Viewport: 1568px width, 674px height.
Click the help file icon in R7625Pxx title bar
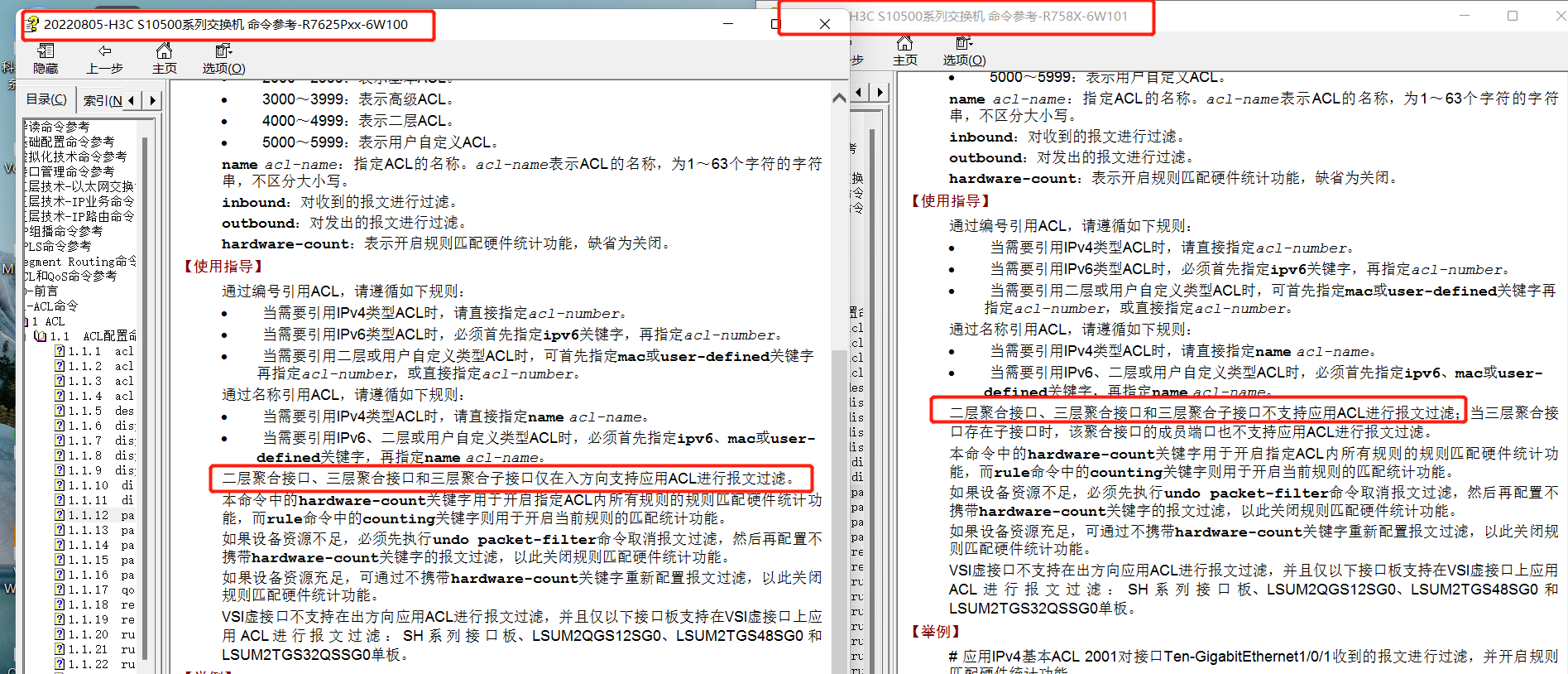click(x=32, y=24)
